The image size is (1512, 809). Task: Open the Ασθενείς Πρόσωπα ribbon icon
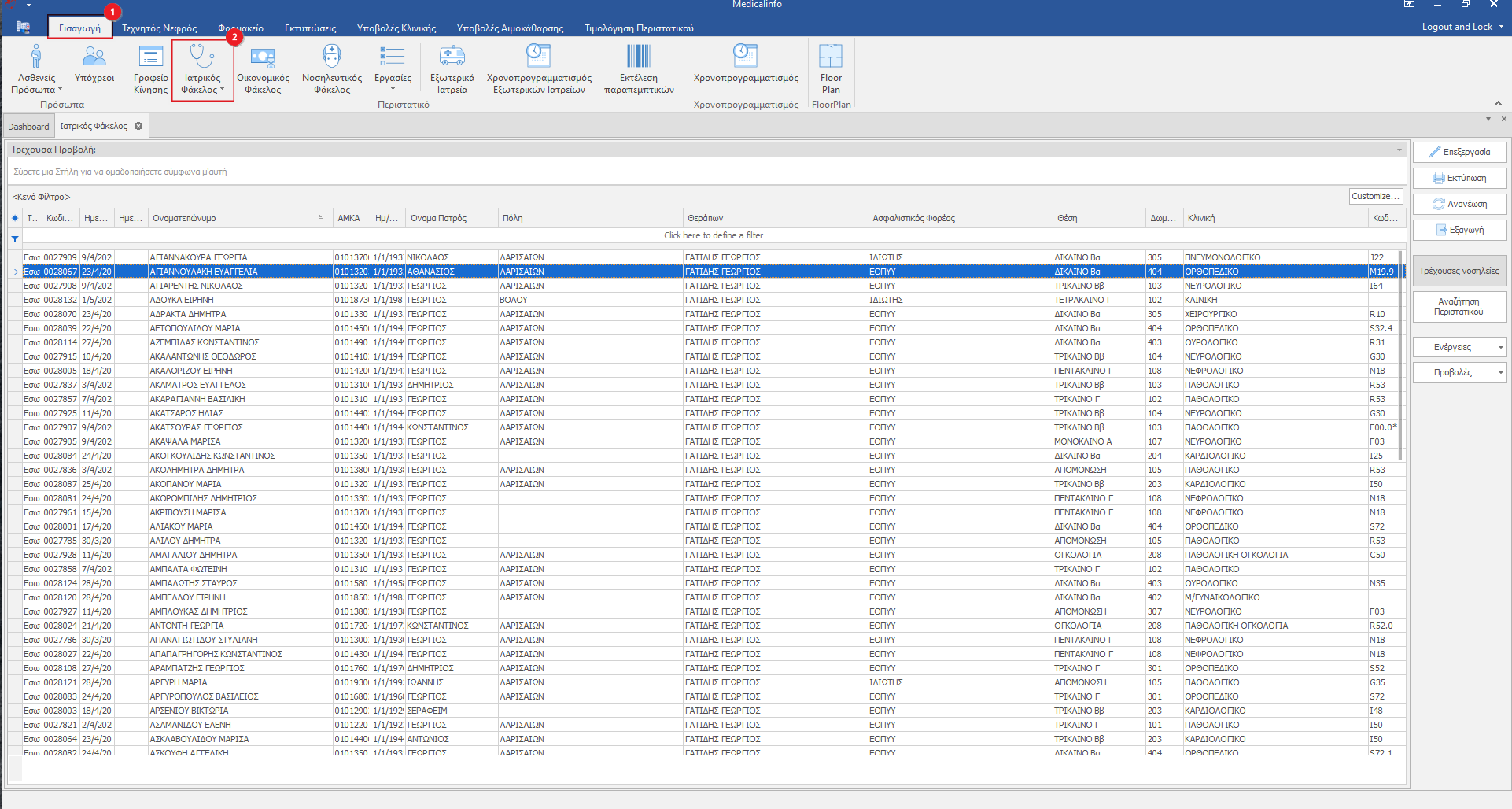coord(36,68)
